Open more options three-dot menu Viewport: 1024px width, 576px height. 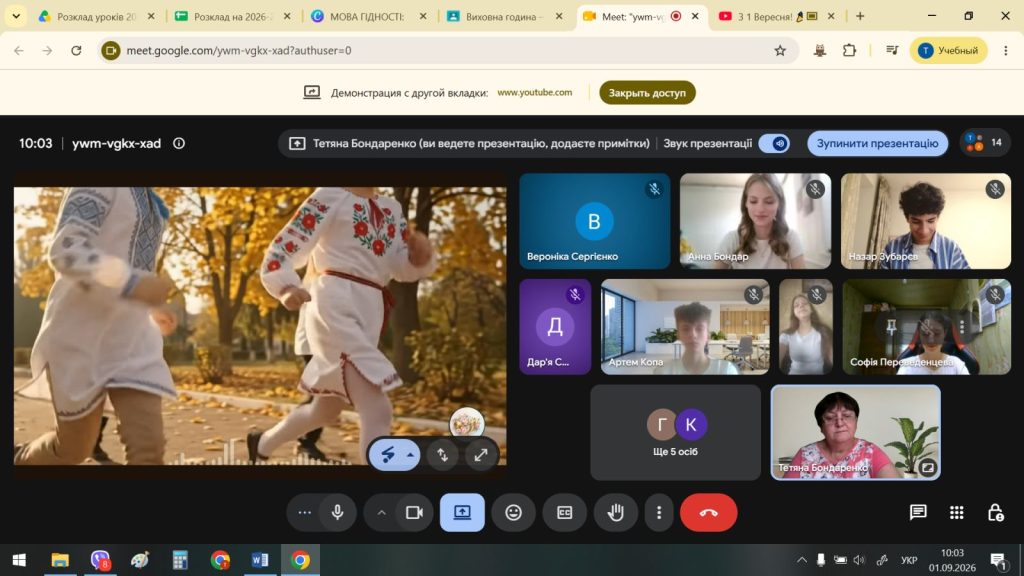pyautogui.click(x=659, y=513)
